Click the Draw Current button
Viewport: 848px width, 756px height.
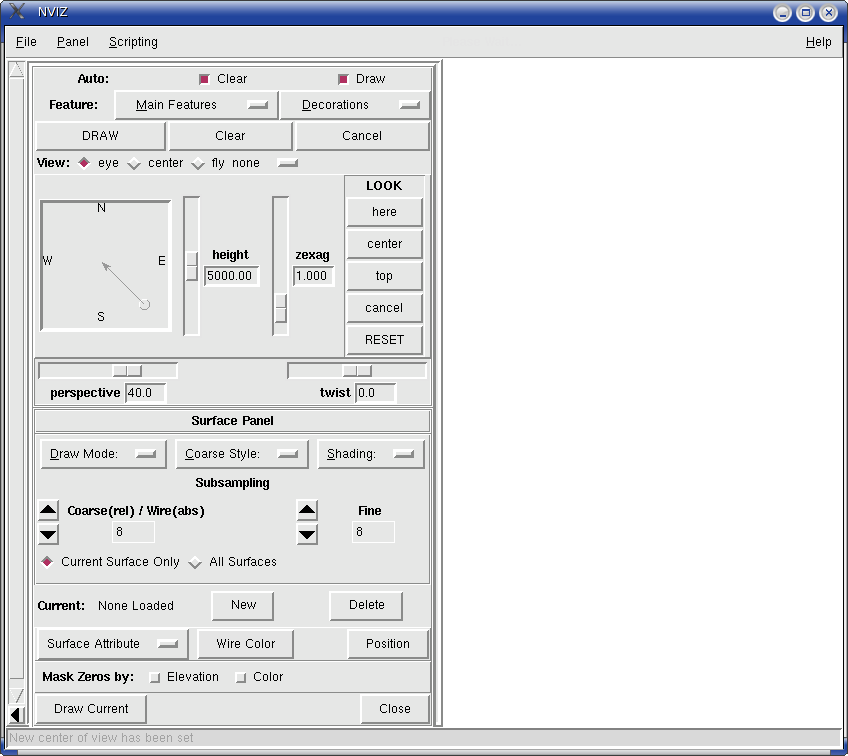pyautogui.click(x=91, y=709)
